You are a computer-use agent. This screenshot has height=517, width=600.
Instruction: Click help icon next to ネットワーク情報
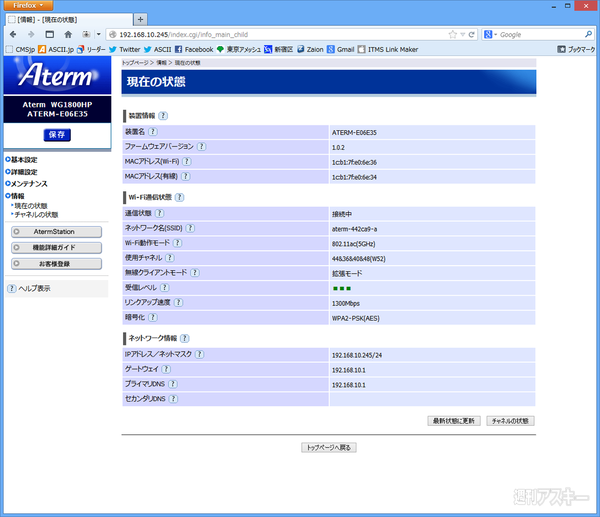click(x=185, y=338)
